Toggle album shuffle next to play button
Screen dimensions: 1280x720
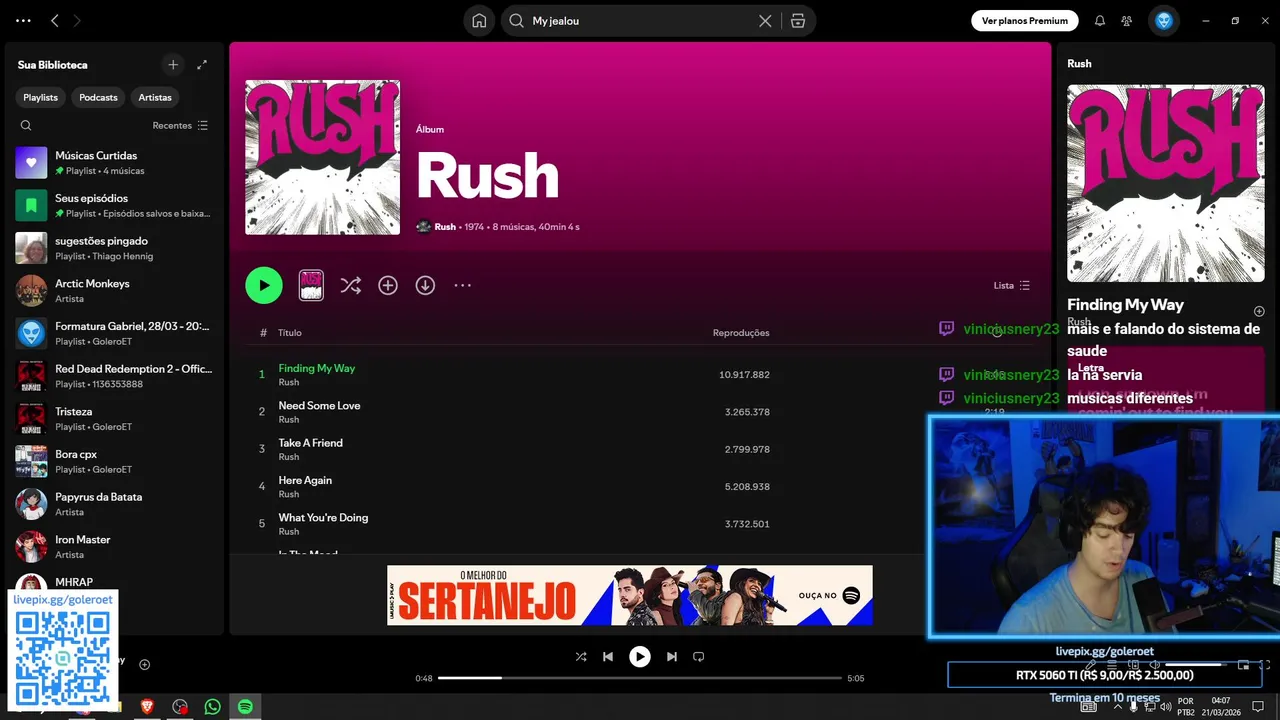350,285
